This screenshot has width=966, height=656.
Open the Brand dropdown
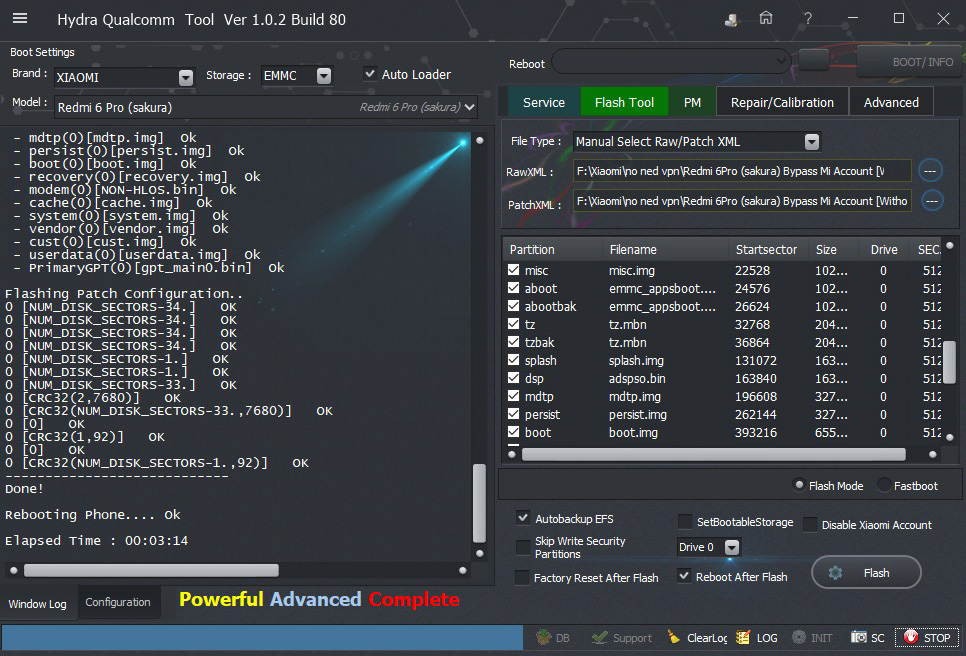tap(185, 78)
